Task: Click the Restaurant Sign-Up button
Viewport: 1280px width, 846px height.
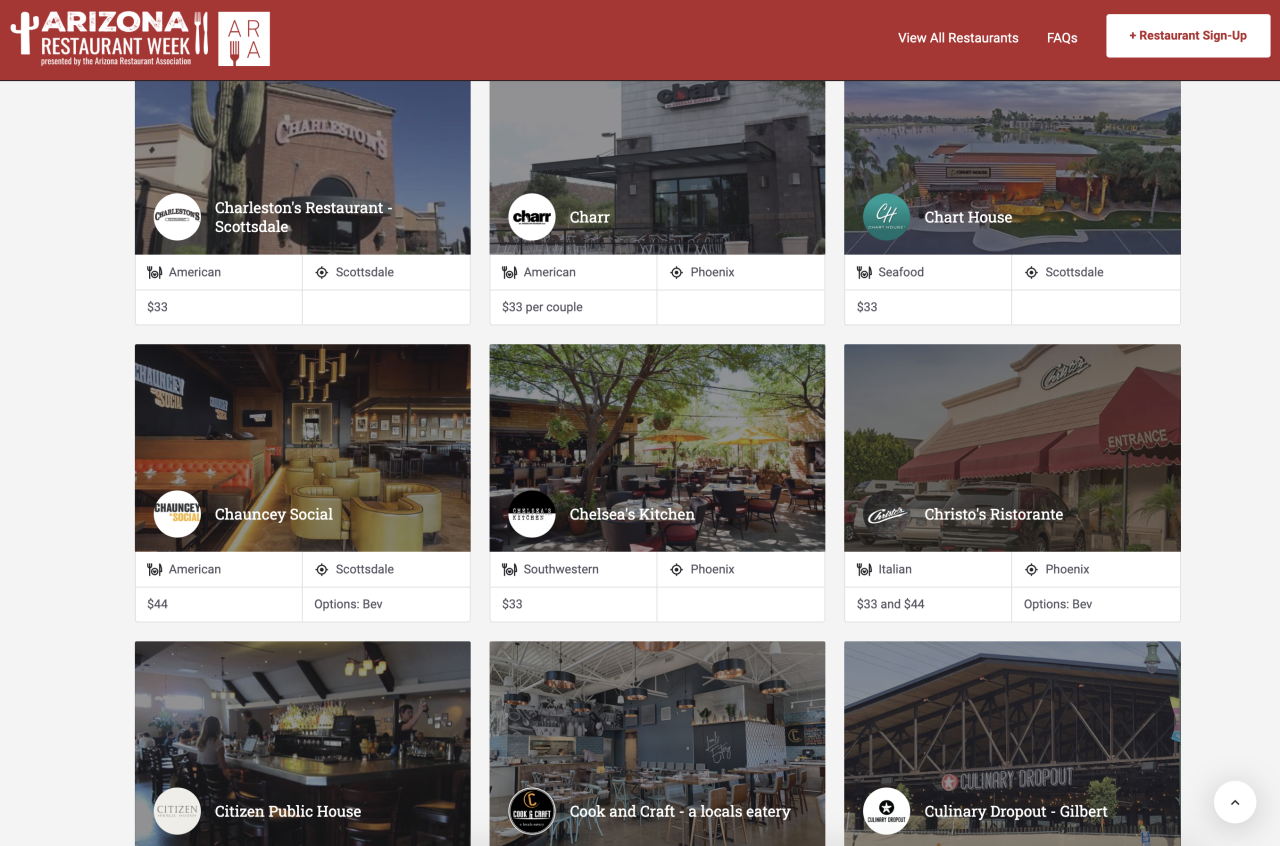Action: (1188, 35)
